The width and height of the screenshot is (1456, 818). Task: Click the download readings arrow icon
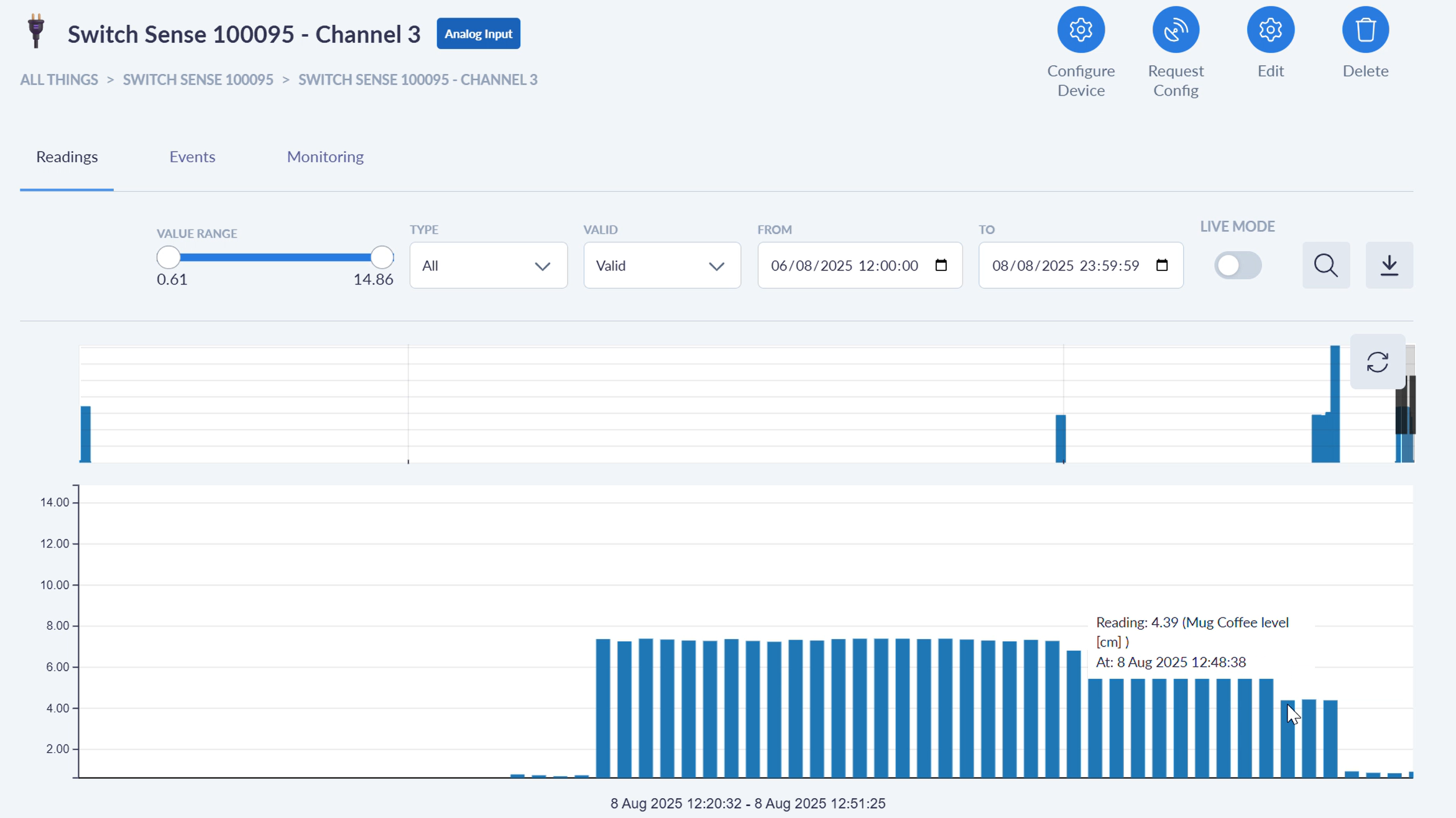point(1389,265)
